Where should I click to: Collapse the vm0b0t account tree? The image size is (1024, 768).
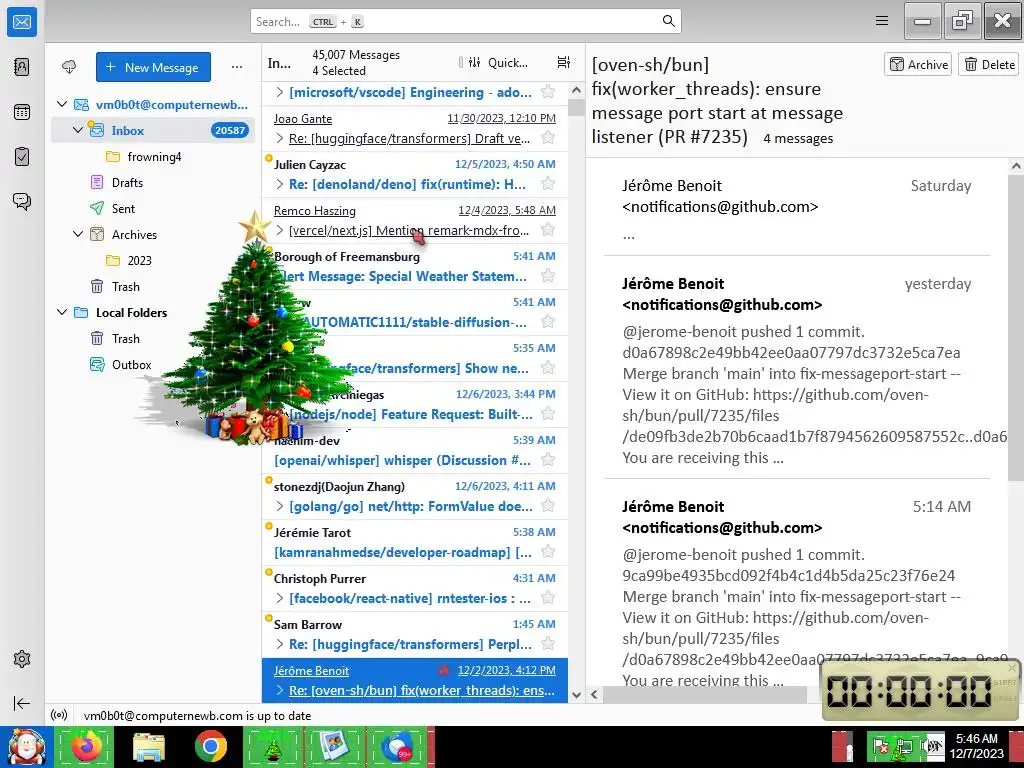[x=62, y=104]
